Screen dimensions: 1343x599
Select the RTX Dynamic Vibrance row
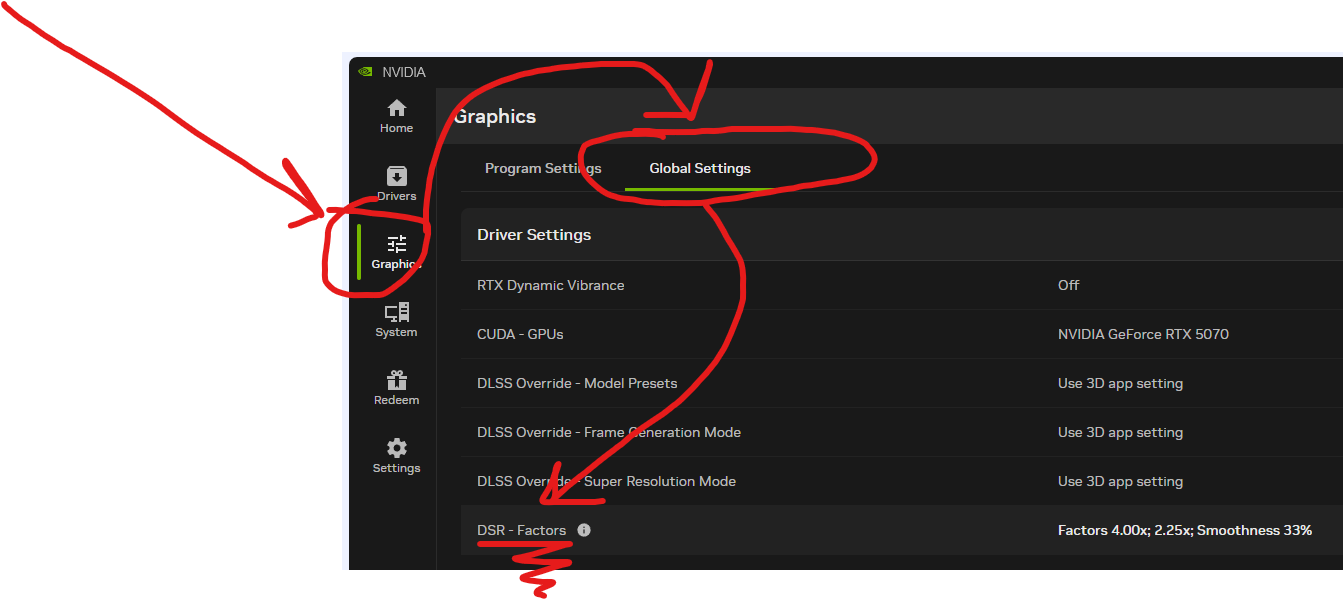tap(902, 285)
